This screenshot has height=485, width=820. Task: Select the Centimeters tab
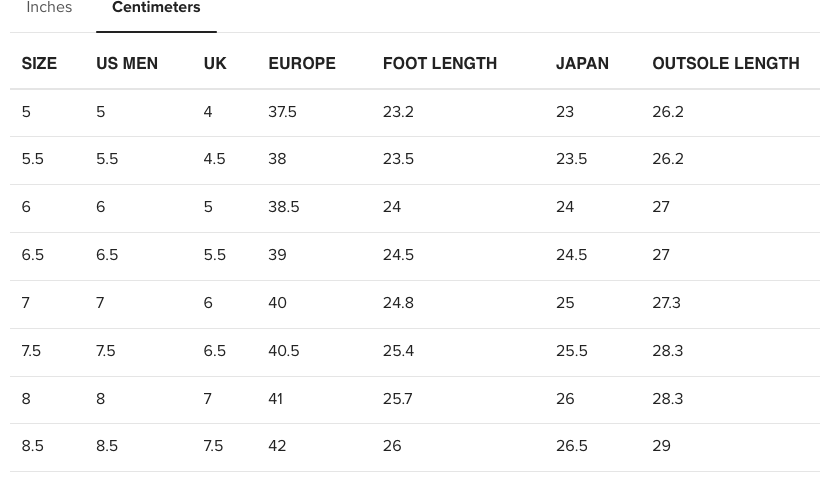coord(156,9)
